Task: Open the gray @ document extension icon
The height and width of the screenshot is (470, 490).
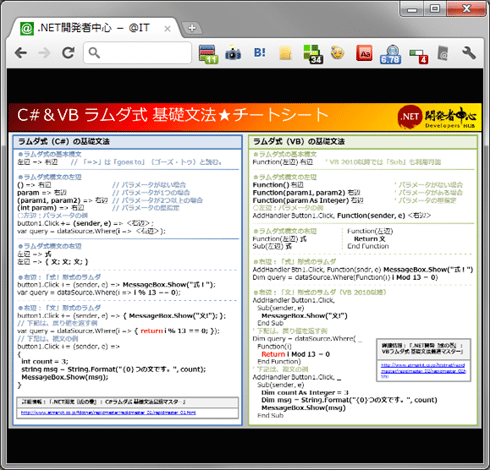Action: click(443, 53)
